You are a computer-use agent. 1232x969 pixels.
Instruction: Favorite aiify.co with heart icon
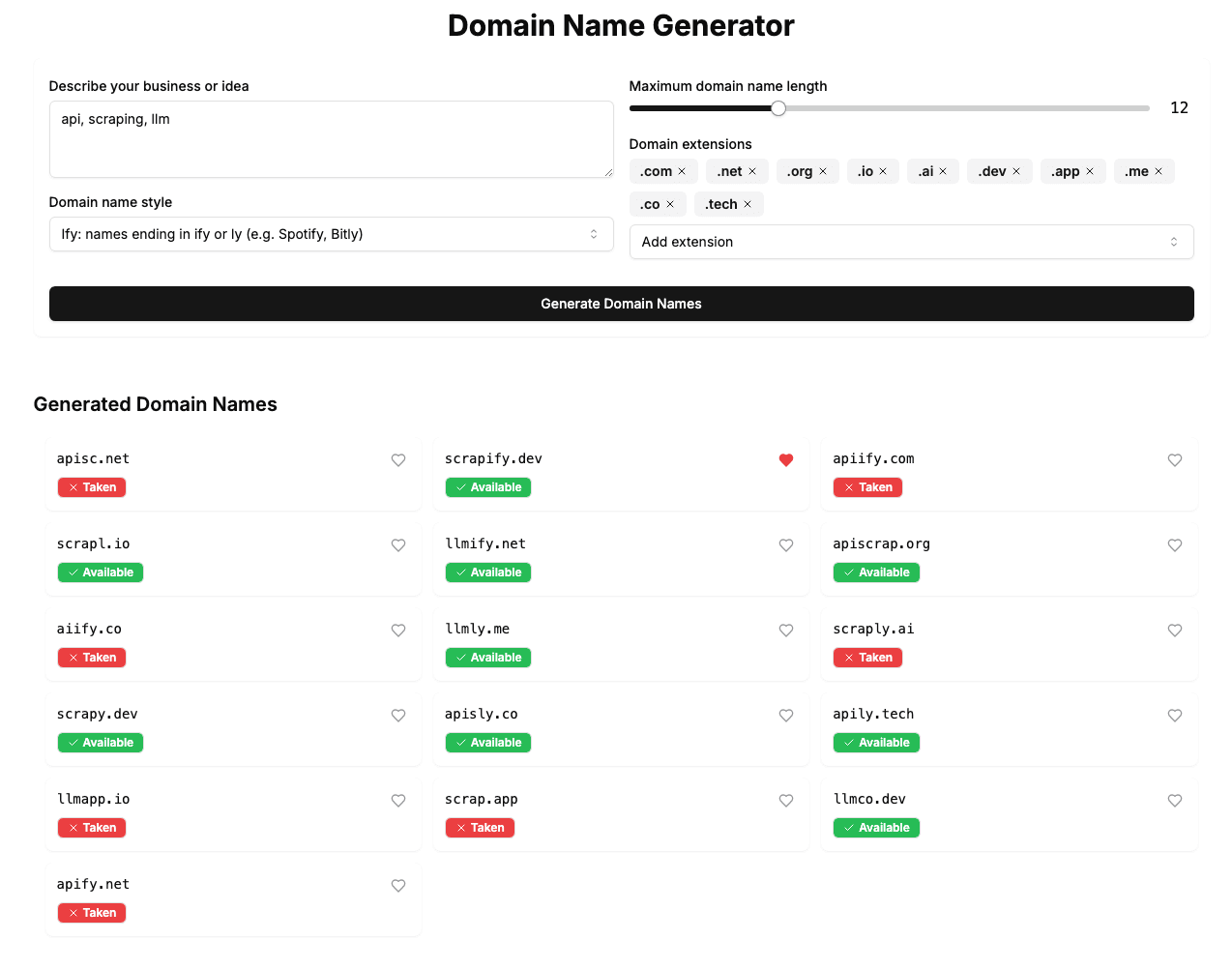[398, 631]
